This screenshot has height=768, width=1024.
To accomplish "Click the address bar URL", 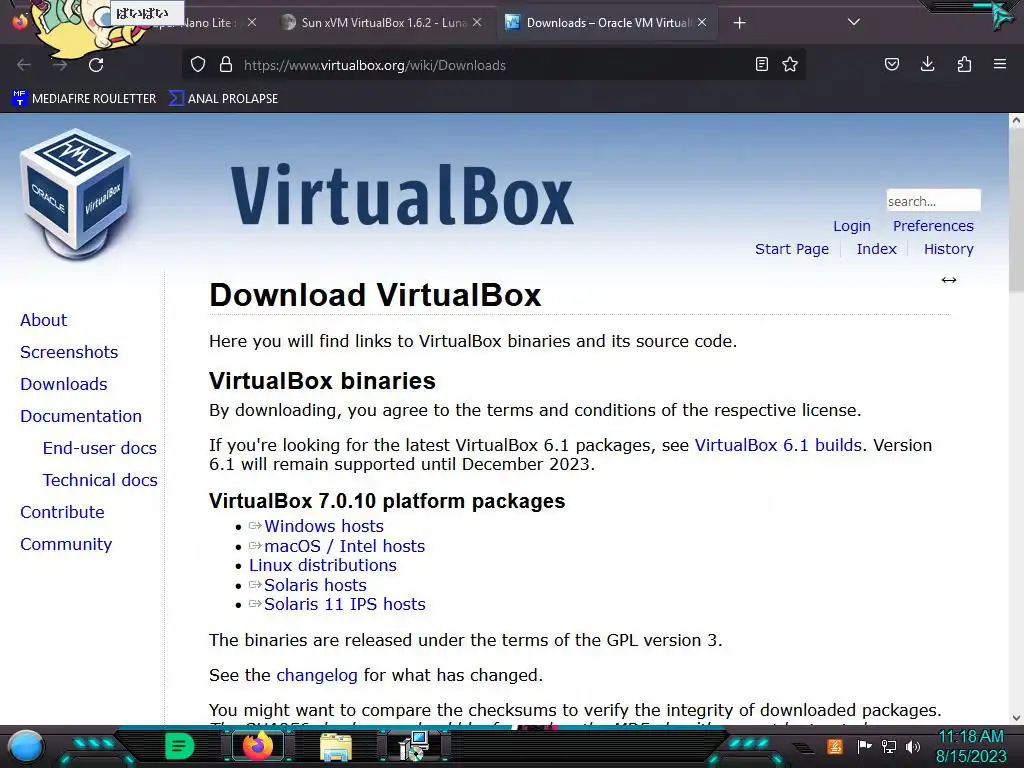I will tap(374, 65).
